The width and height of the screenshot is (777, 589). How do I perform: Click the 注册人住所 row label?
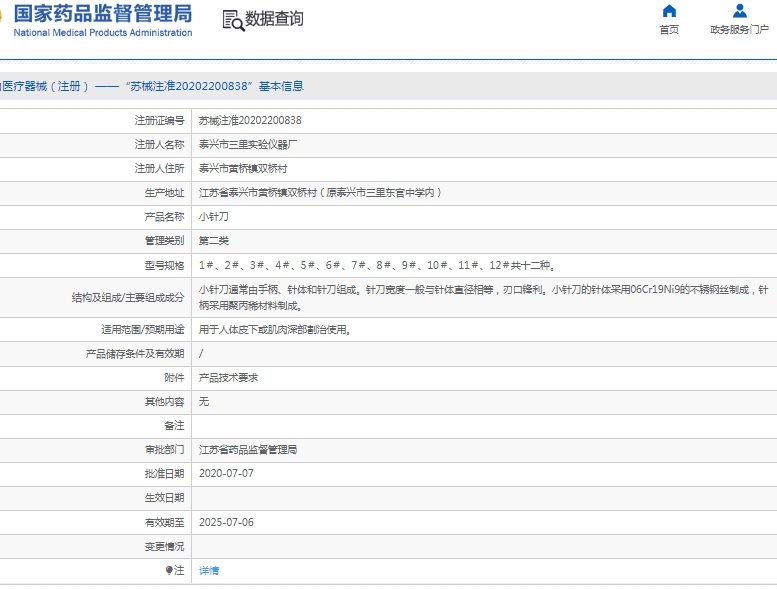159,168
